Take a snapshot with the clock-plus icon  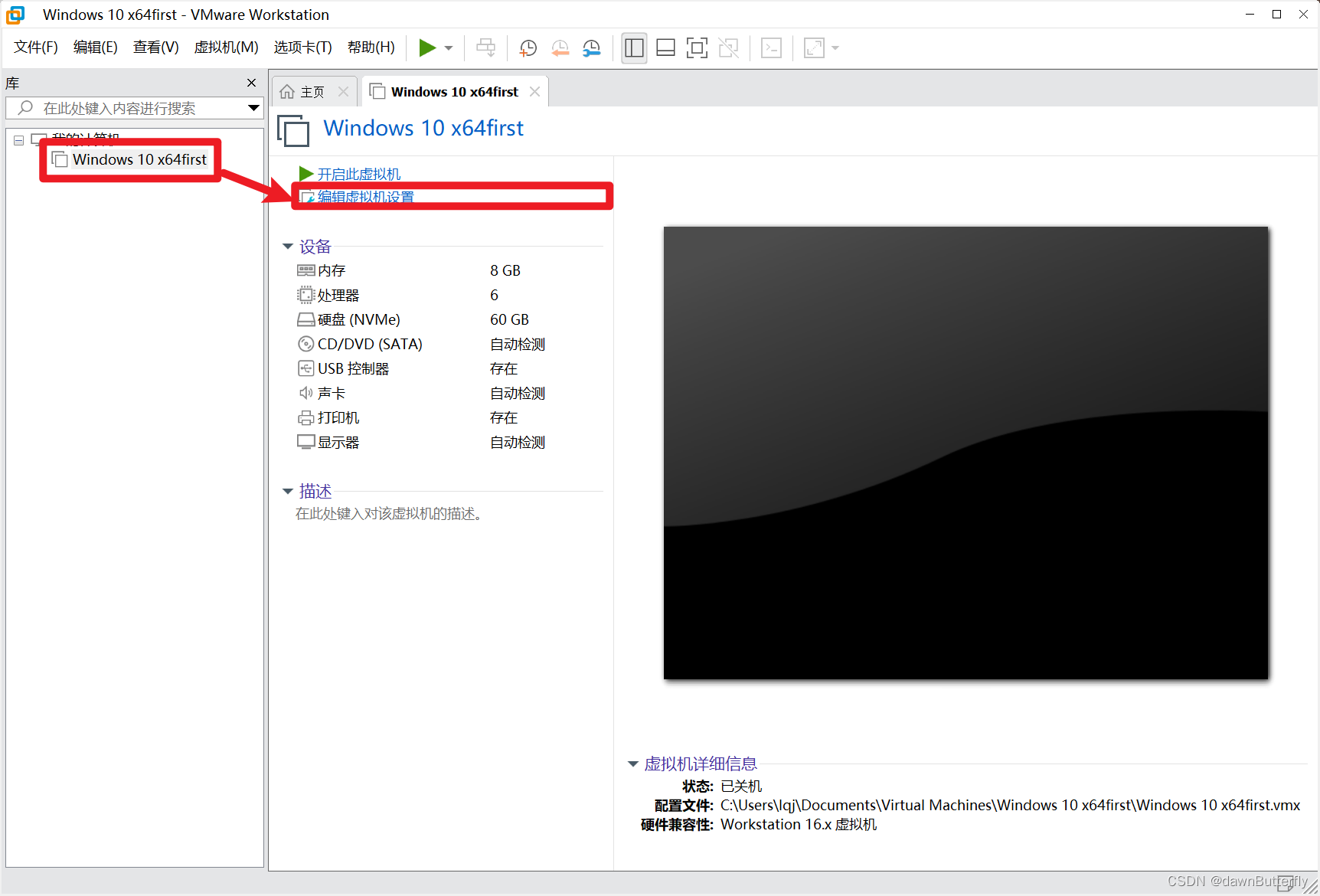pyautogui.click(x=528, y=48)
